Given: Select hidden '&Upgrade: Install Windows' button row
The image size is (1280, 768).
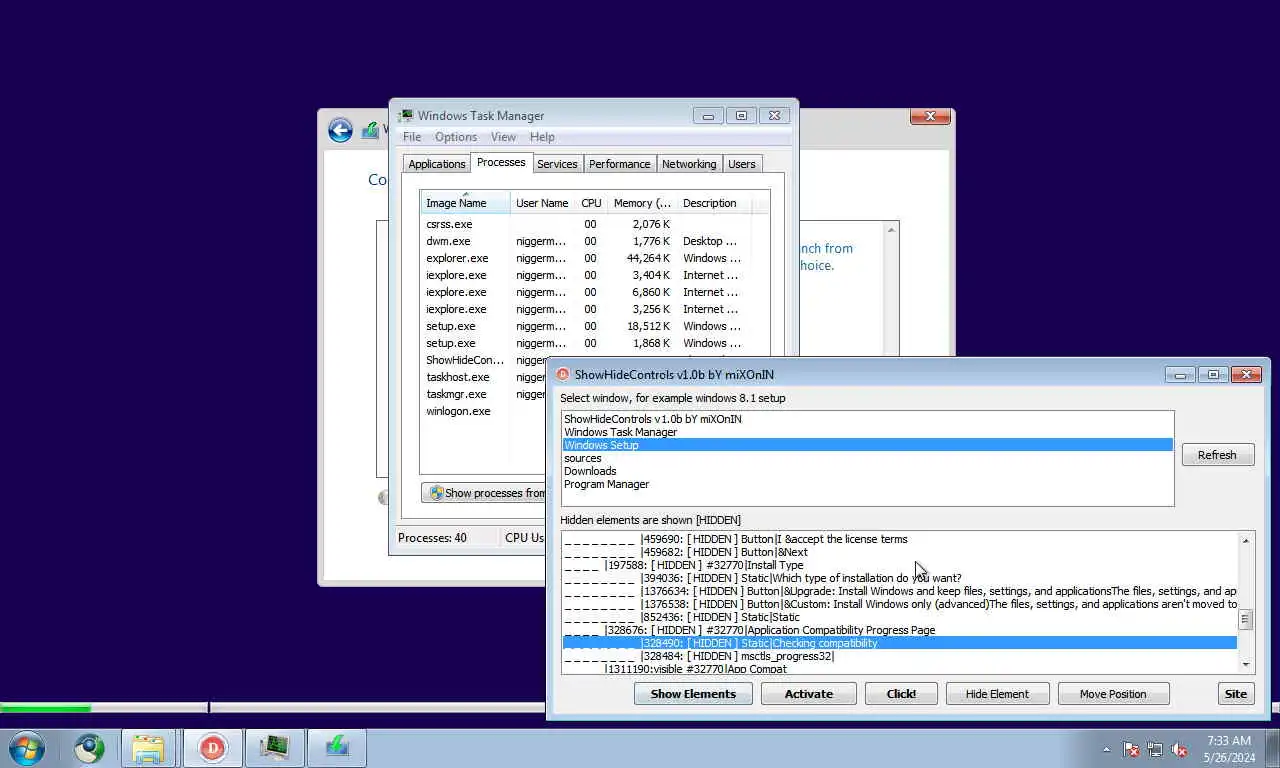Looking at the screenshot, I should [x=900, y=591].
